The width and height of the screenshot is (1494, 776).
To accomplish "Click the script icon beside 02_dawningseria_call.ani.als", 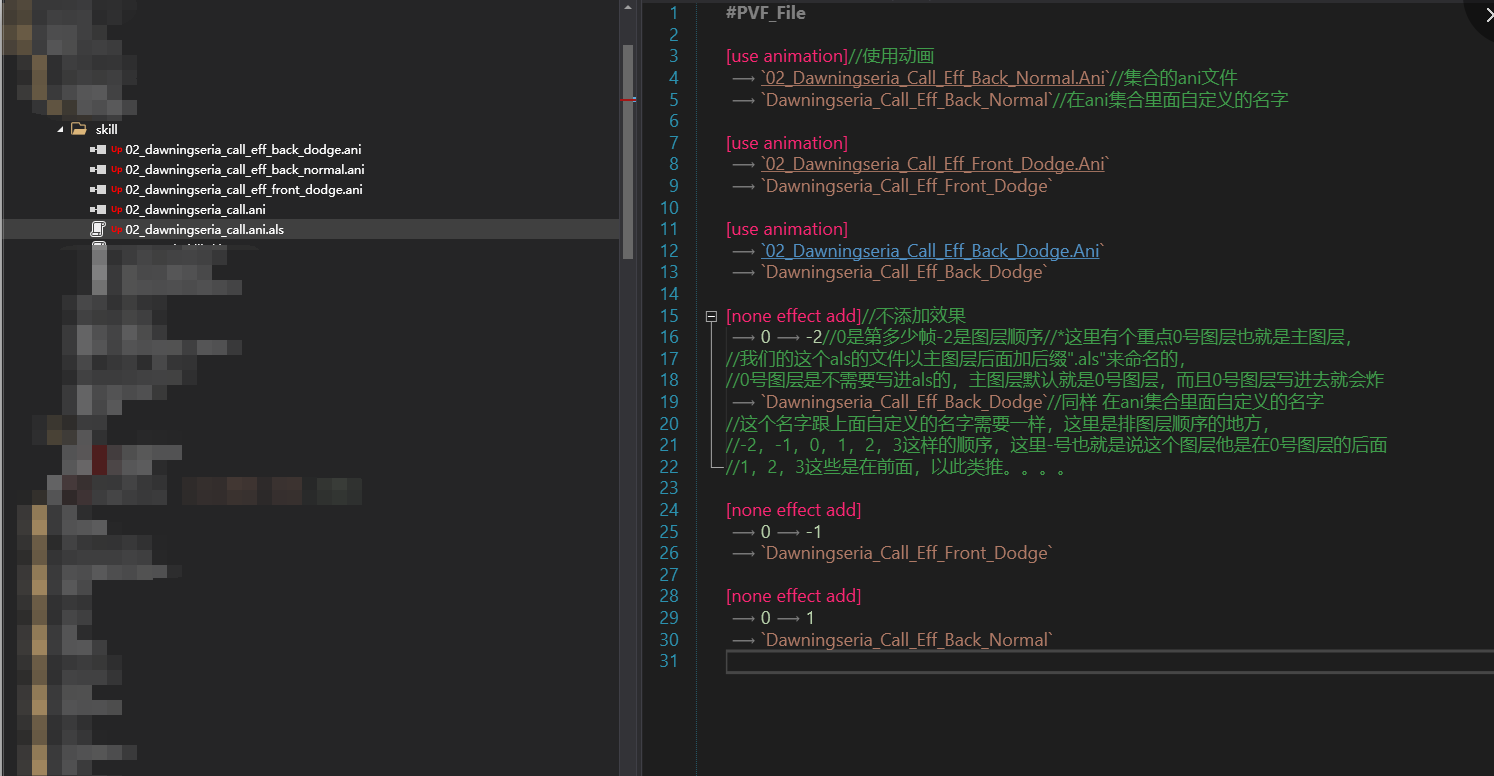I will 98,229.
